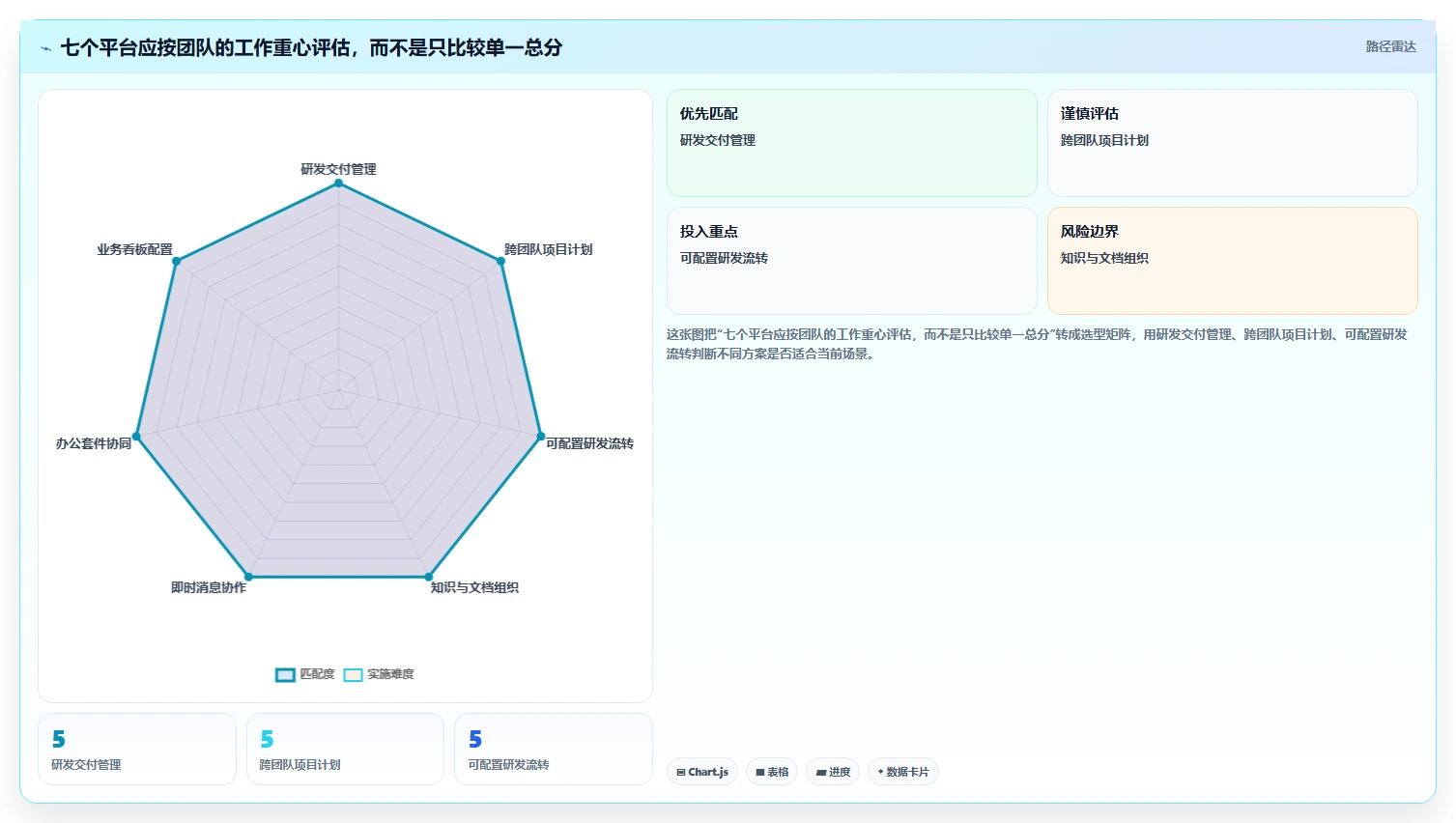Click 可配置研发流转 text in 投入重点 card

point(724,258)
